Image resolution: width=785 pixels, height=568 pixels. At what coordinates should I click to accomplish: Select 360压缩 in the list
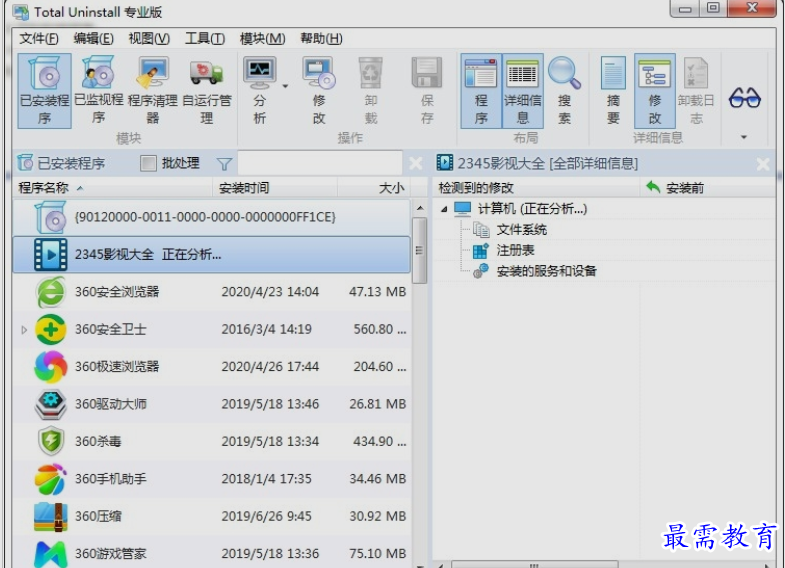[x=212, y=516]
